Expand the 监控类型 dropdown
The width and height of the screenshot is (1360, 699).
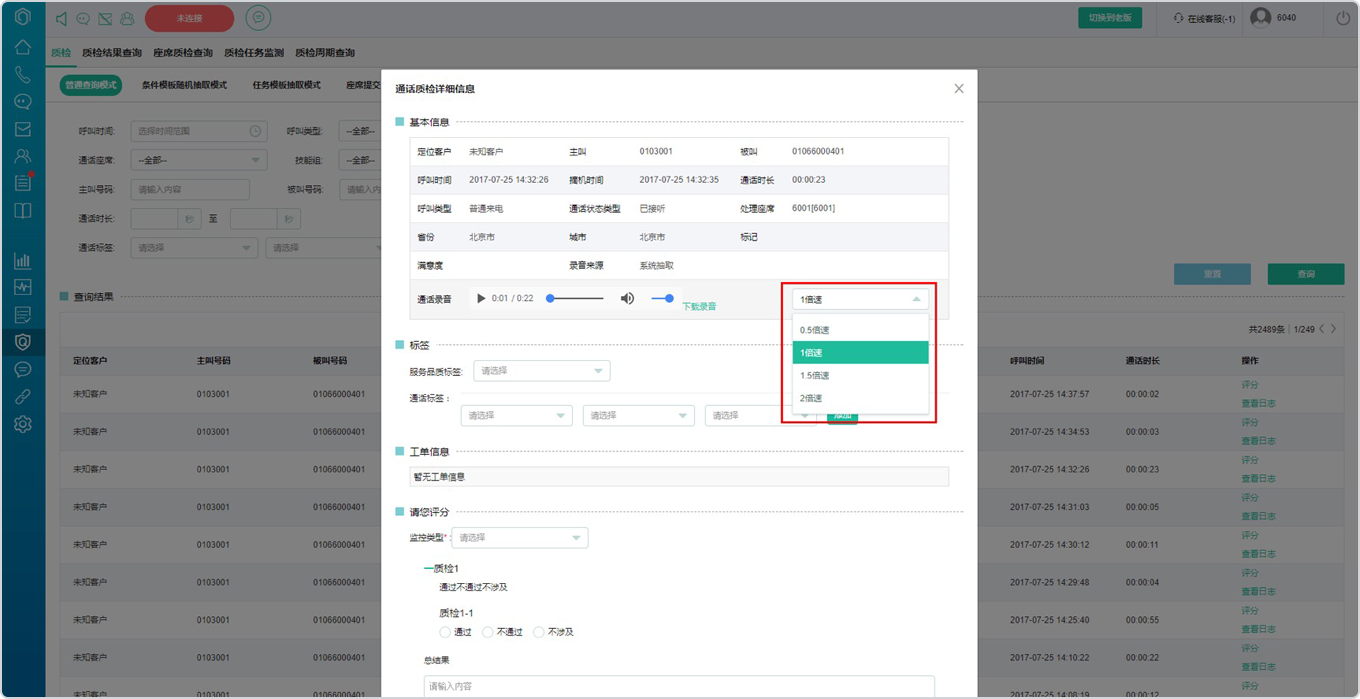[x=520, y=538]
